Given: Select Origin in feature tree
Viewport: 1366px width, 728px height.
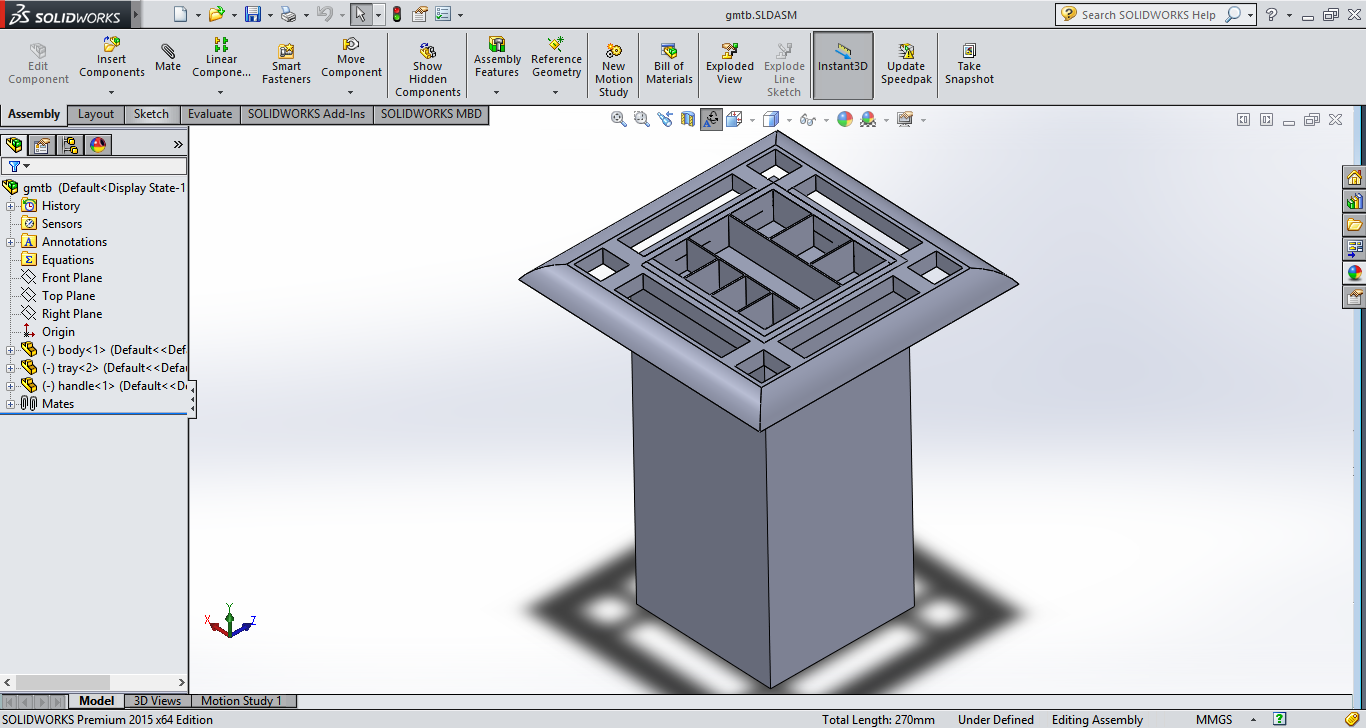Looking at the screenshot, I should (58, 332).
